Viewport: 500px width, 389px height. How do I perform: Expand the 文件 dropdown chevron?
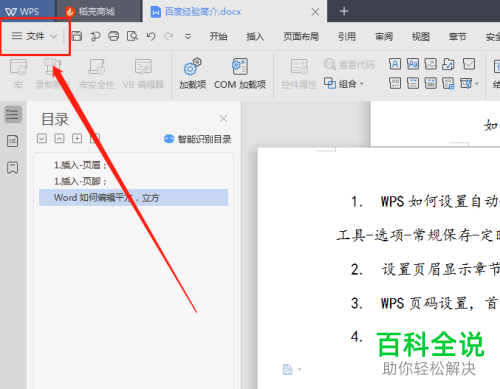click(53, 36)
